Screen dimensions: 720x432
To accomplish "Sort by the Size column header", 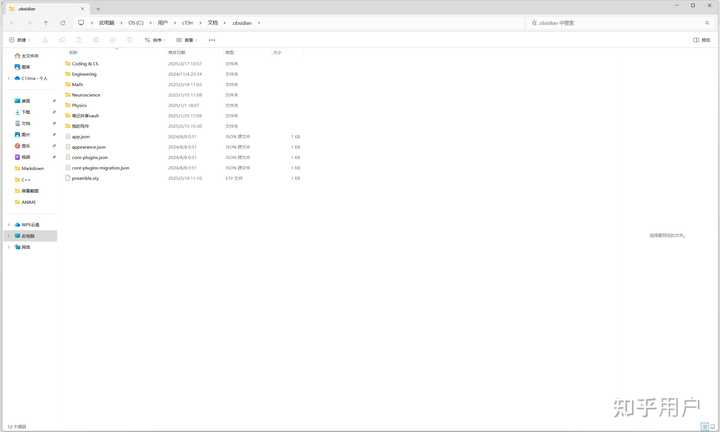I will [277, 53].
